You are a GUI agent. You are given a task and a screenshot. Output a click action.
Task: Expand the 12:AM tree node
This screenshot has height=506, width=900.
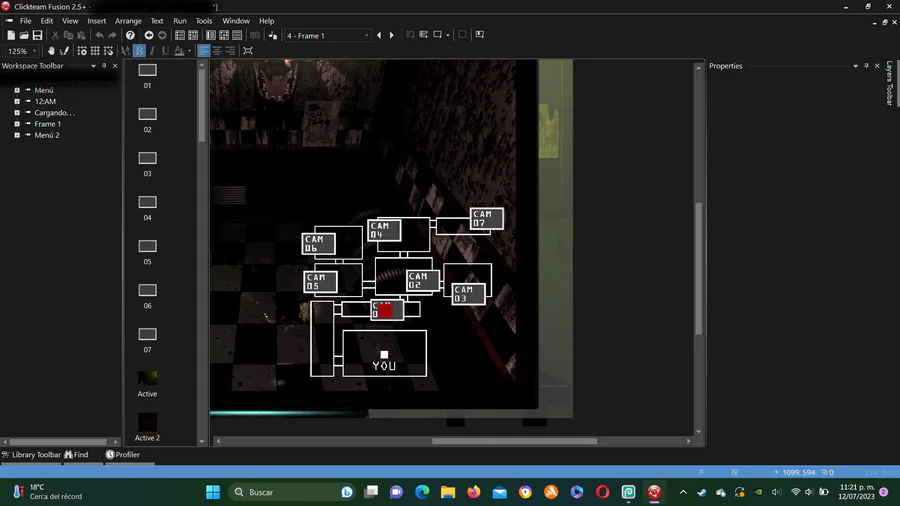[17, 102]
